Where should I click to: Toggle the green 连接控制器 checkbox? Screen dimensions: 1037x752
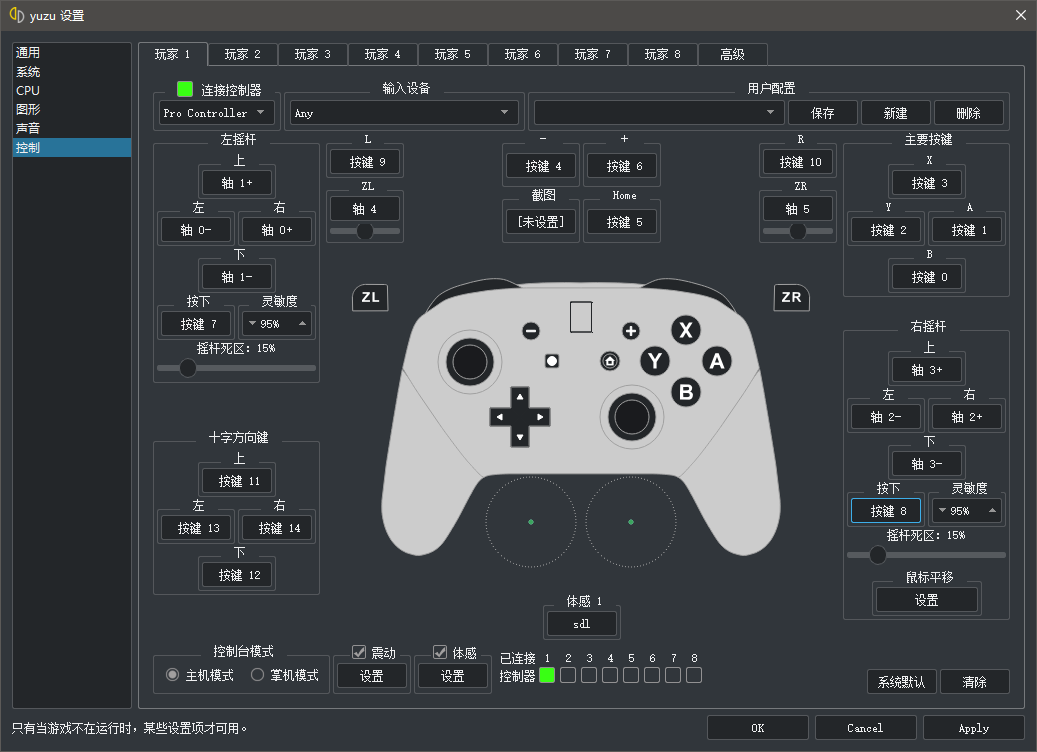185,89
